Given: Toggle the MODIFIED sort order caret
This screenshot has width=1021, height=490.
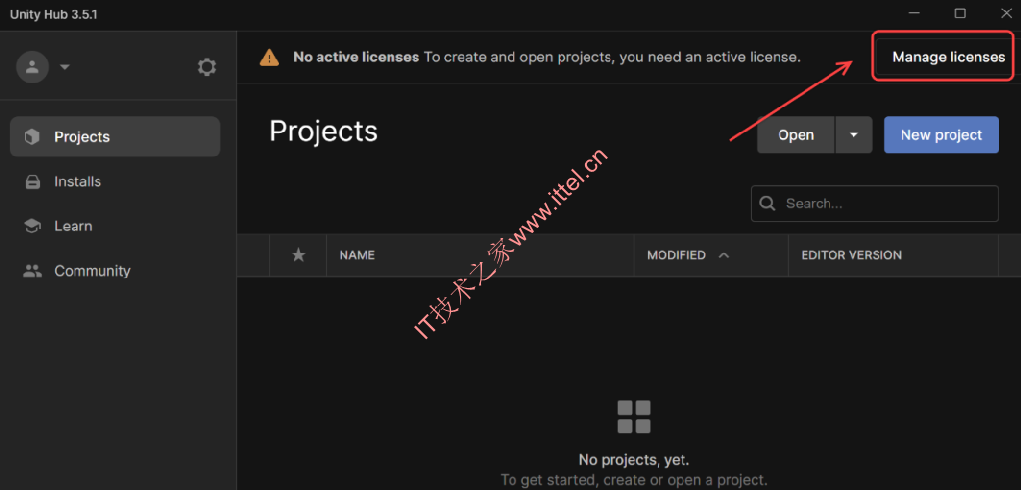Looking at the screenshot, I should coord(723,255).
